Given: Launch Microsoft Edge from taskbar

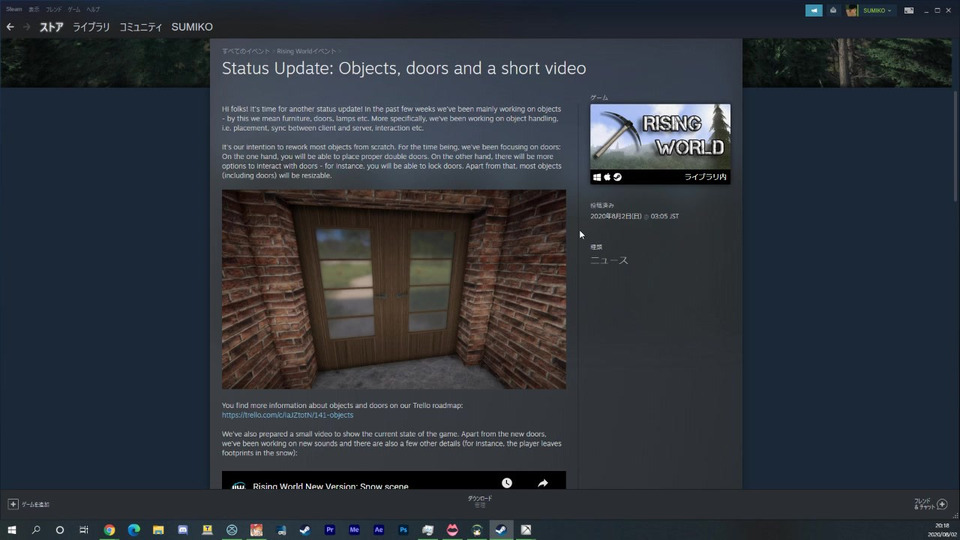Looking at the screenshot, I should (133, 530).
